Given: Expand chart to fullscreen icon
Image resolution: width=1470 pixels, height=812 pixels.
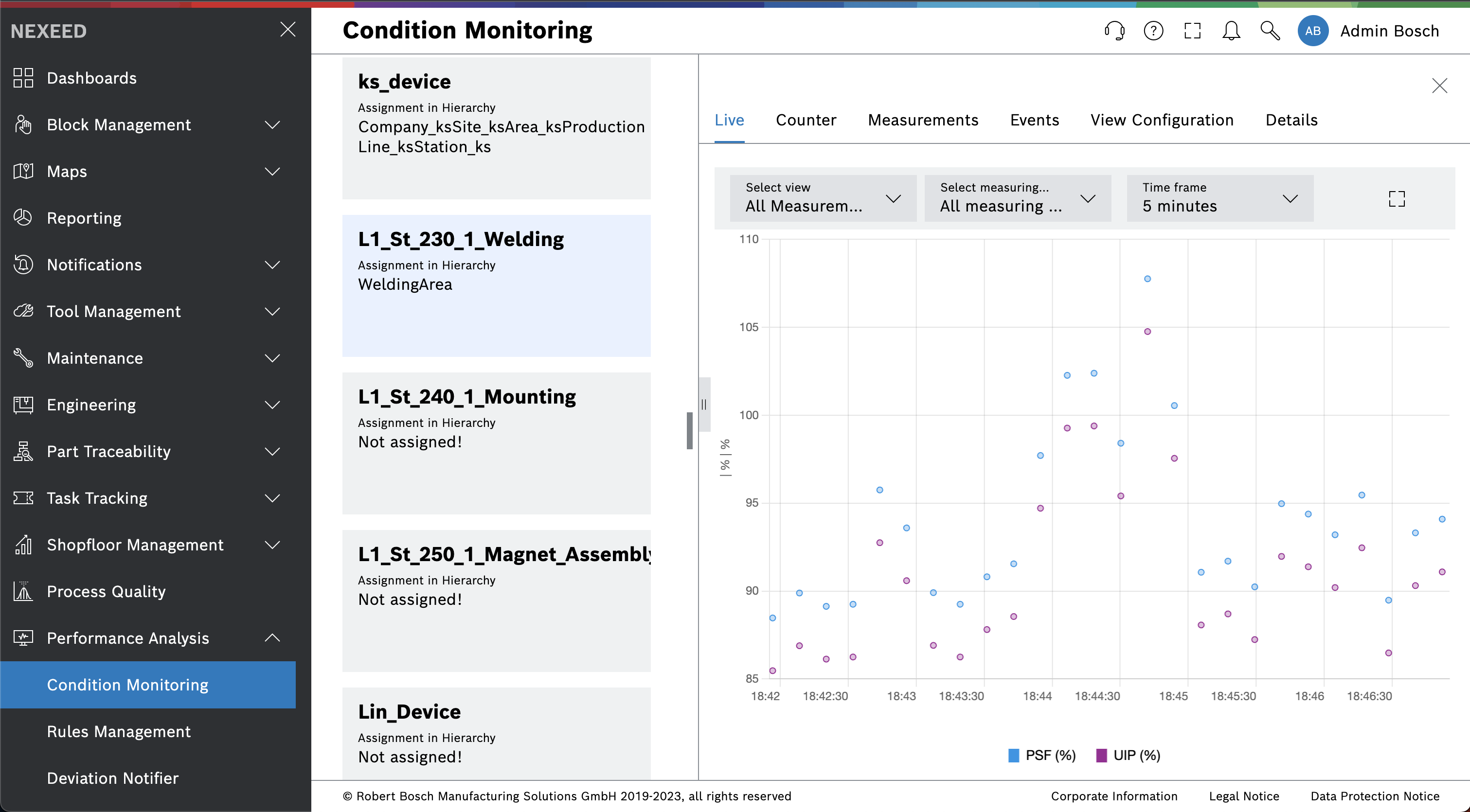Looking at the screenshot, I should tap(1397, 198).
